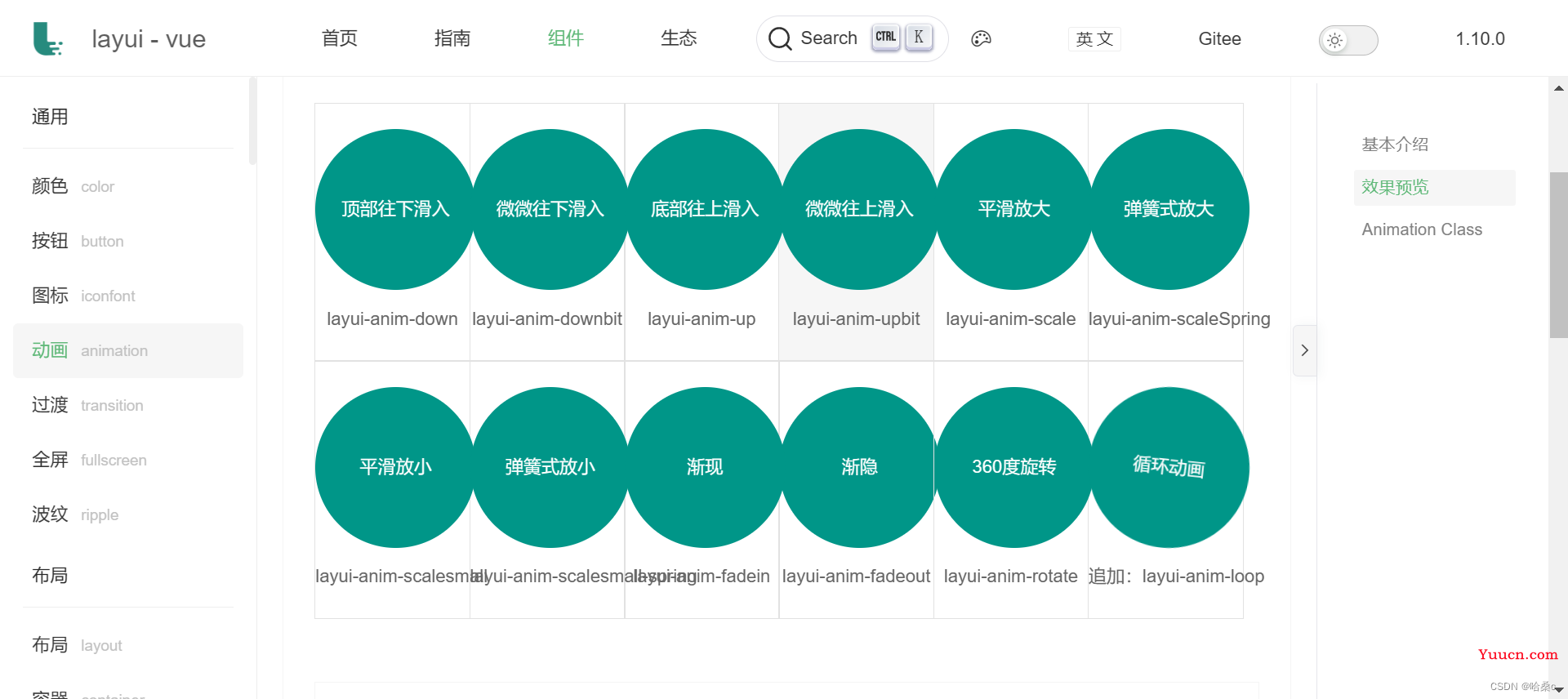Select the layui-anim-upbit class text
The width and height of the screenshot is (1568, 699).
pyautogui.click(x=856, y=318)
